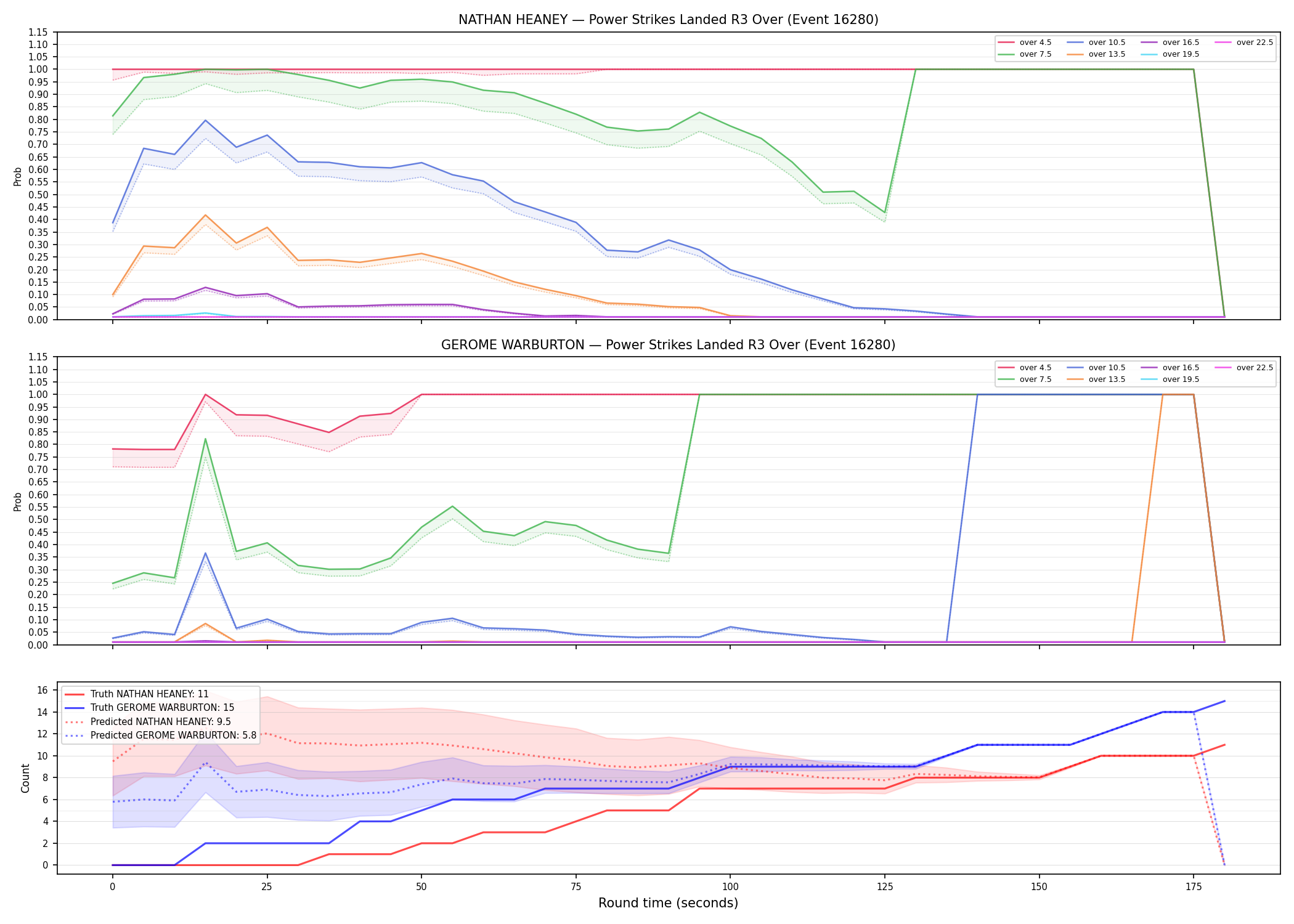Screen dimensions: 1294x924
Task: Click the 1.15 tick on top chart
Action: [38, 32]
